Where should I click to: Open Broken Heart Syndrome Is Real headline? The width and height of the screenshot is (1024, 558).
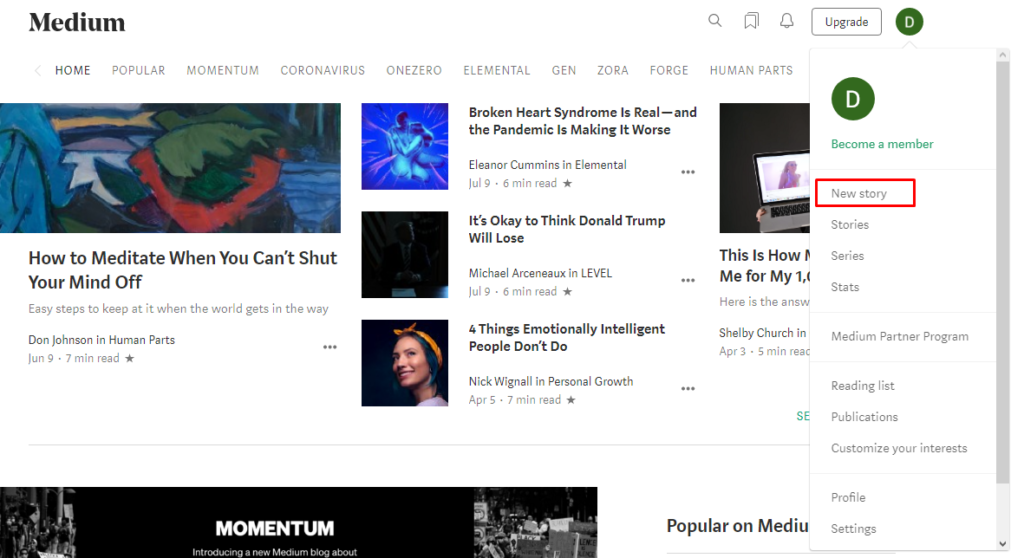coord(583,121)
